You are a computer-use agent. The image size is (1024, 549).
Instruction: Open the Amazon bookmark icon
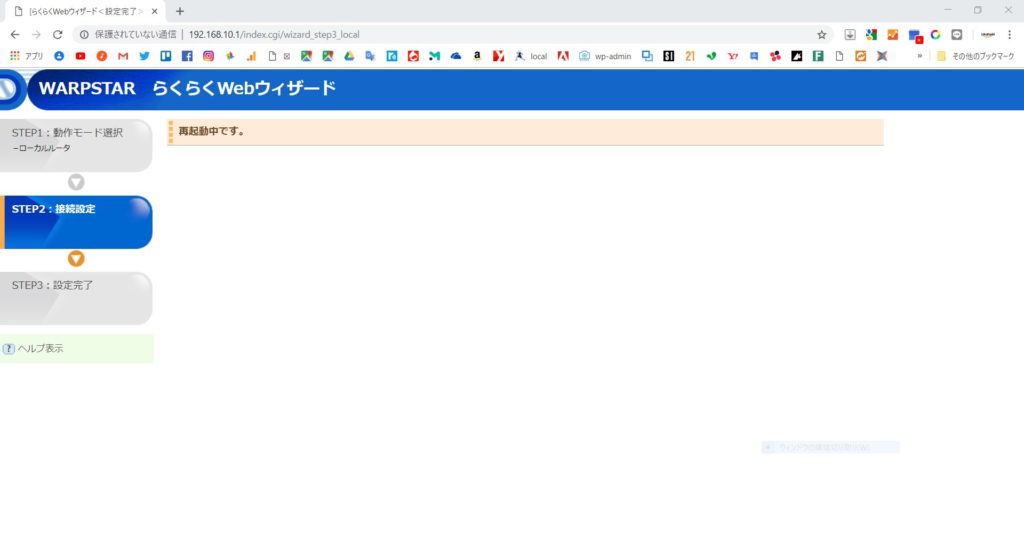tap(477, 56)
